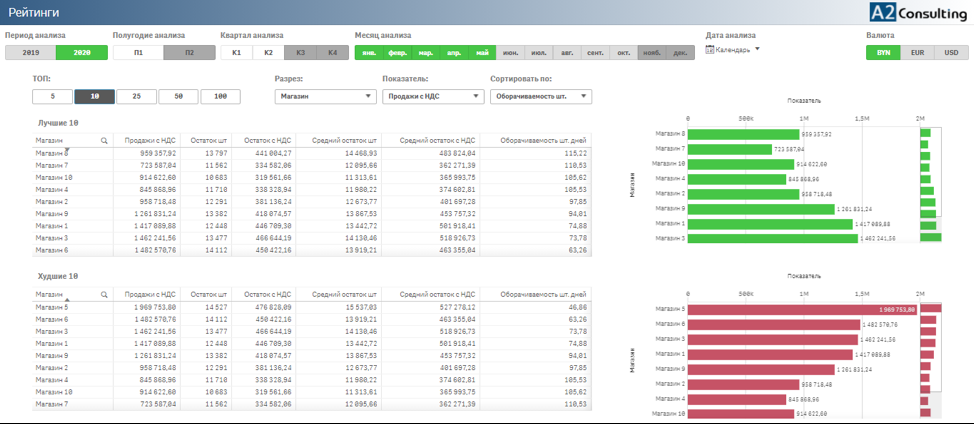Click the red bar for Магазин 6

(774, 324)
